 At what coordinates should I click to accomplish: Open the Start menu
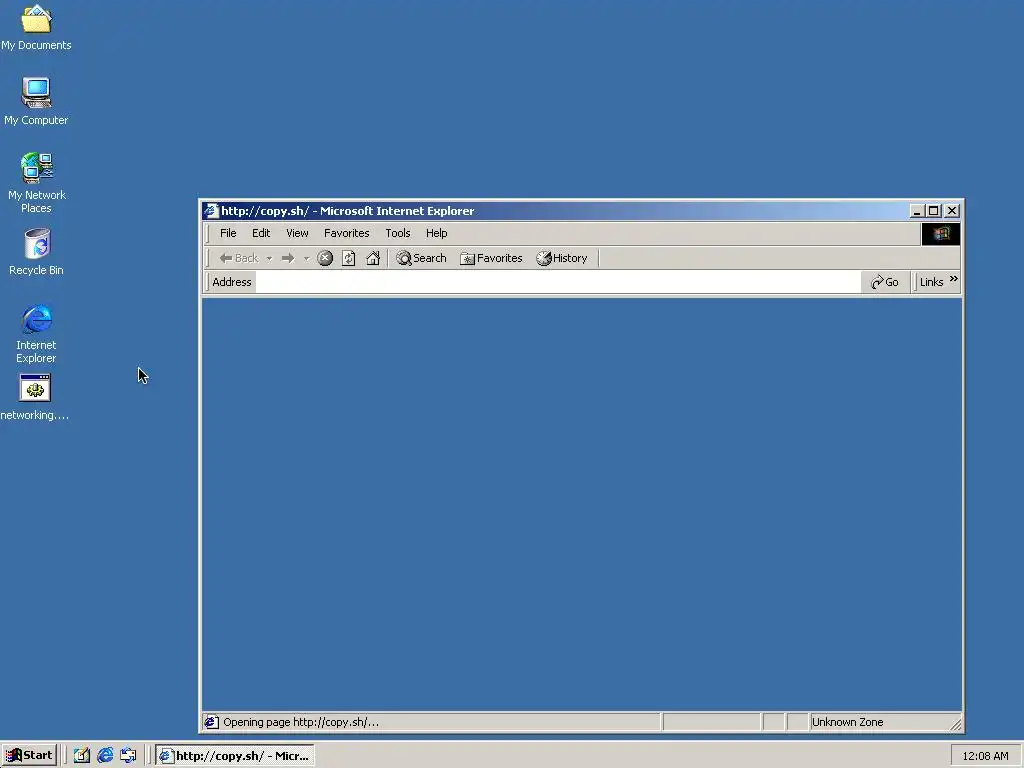pos(29,756)
